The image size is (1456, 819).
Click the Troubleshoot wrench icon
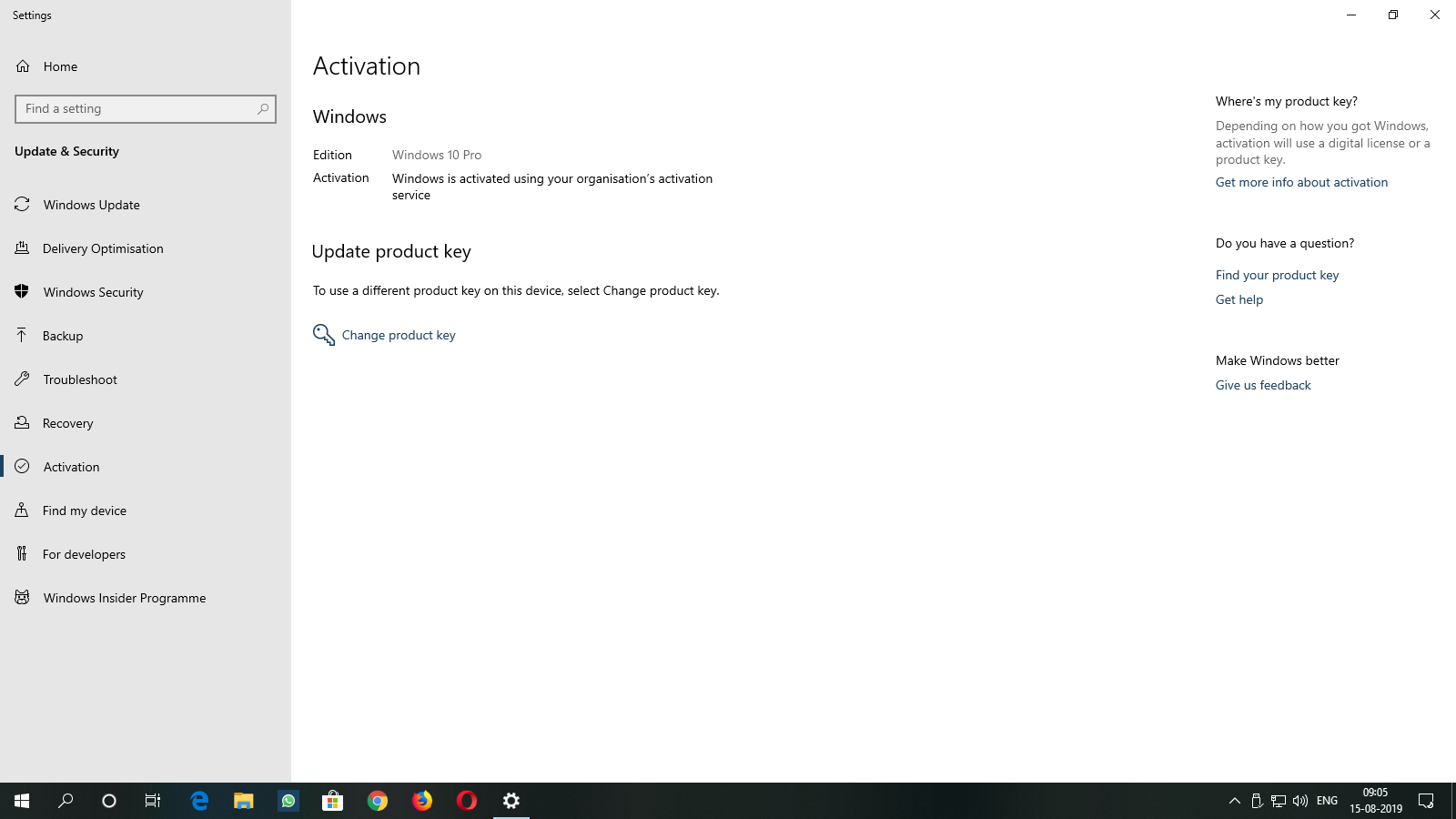coord(22,379)
